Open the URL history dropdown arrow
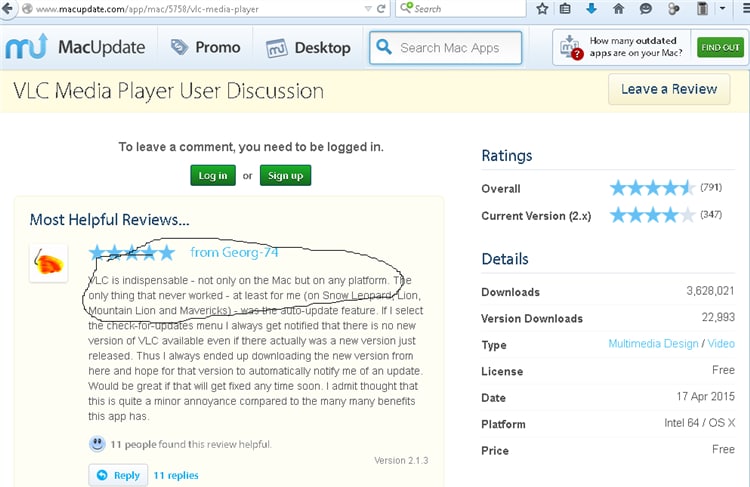 pyautogui.click(x=368, y=9)
